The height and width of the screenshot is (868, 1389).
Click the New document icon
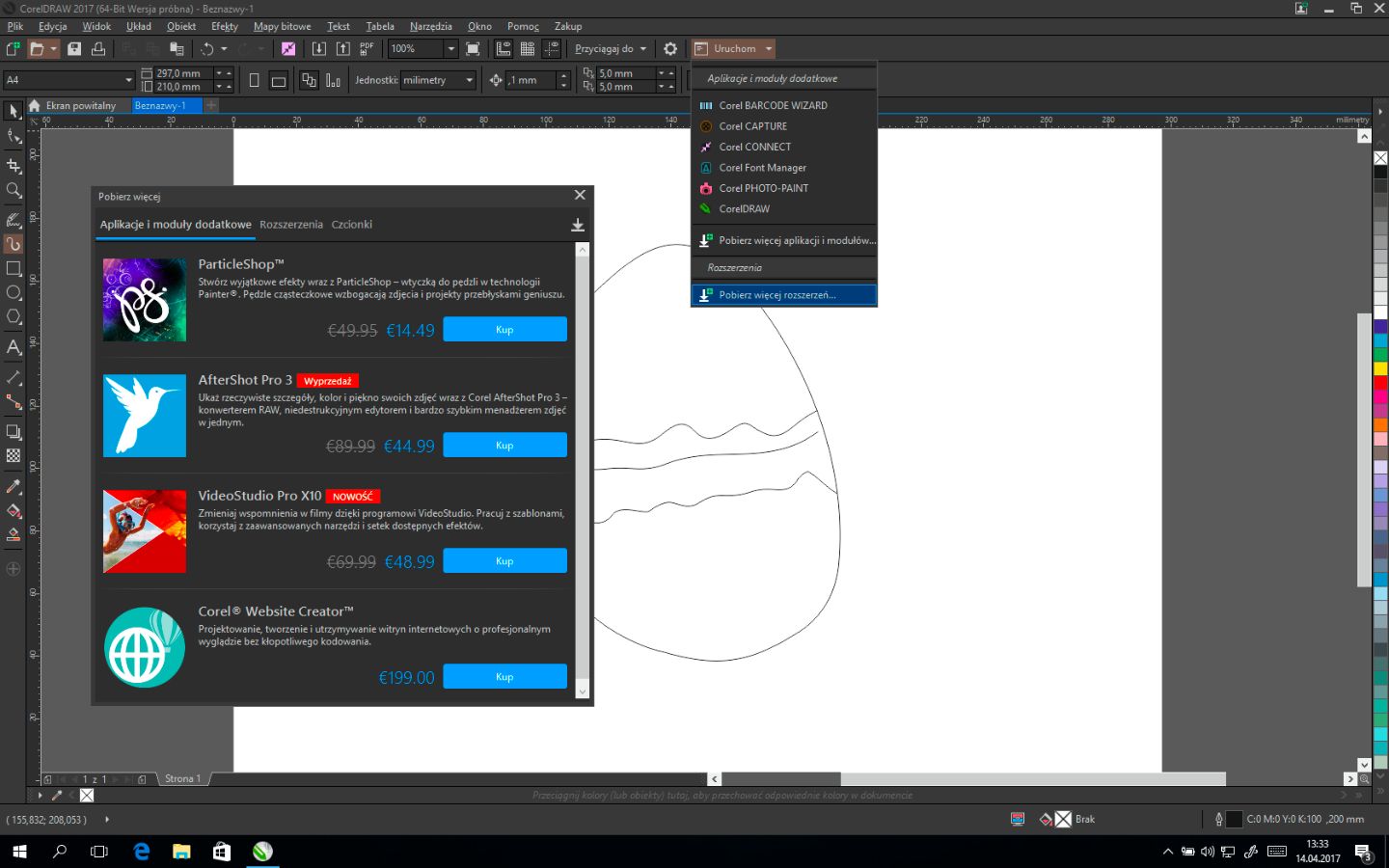click(x=14, y=48)
